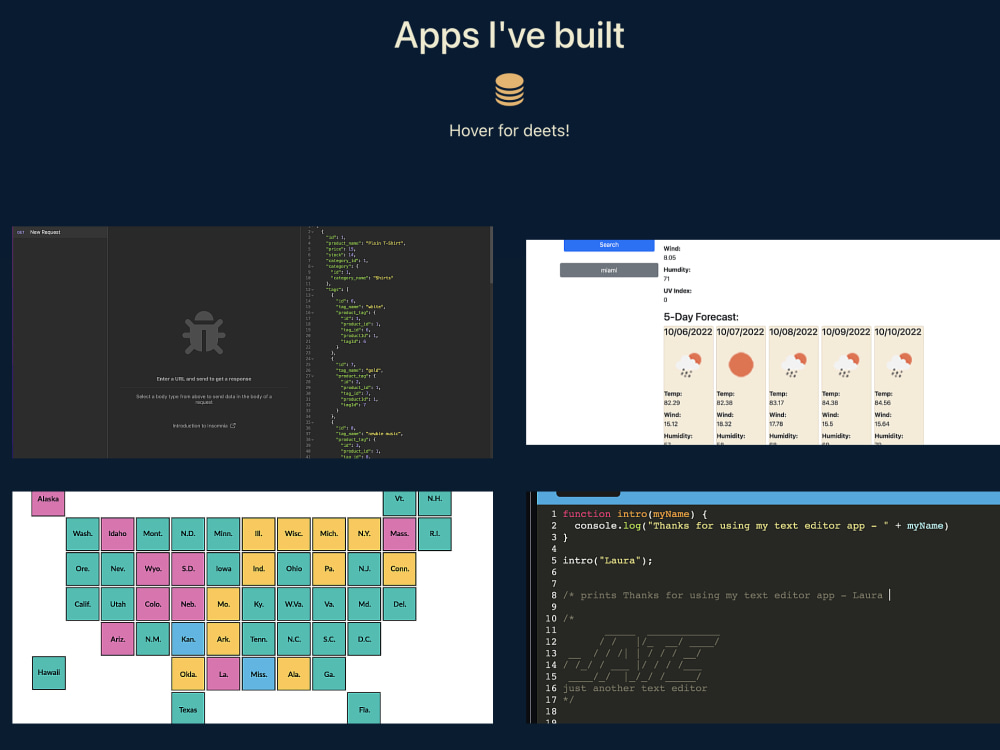Click the Ga. state tile
1000x750 pixels.
[x=329, y=674]
